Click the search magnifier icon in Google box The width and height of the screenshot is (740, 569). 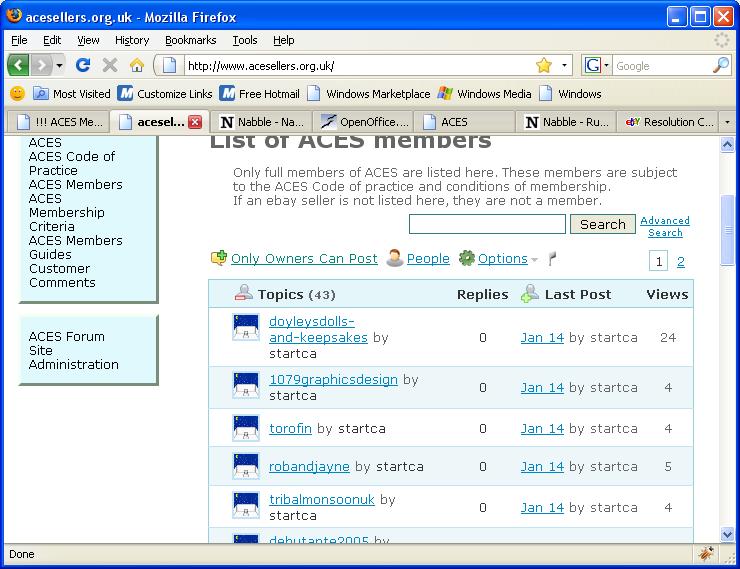[721, 65]
